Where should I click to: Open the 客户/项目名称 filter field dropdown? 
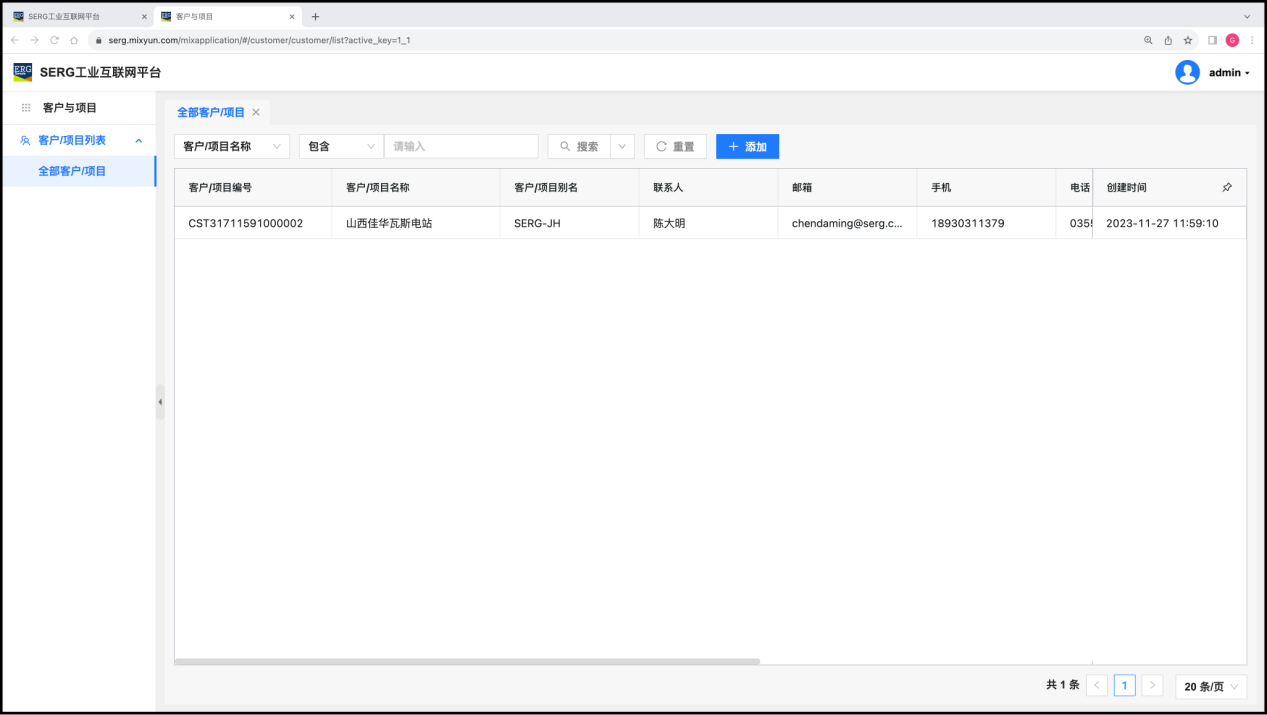(x=232, y=147)
